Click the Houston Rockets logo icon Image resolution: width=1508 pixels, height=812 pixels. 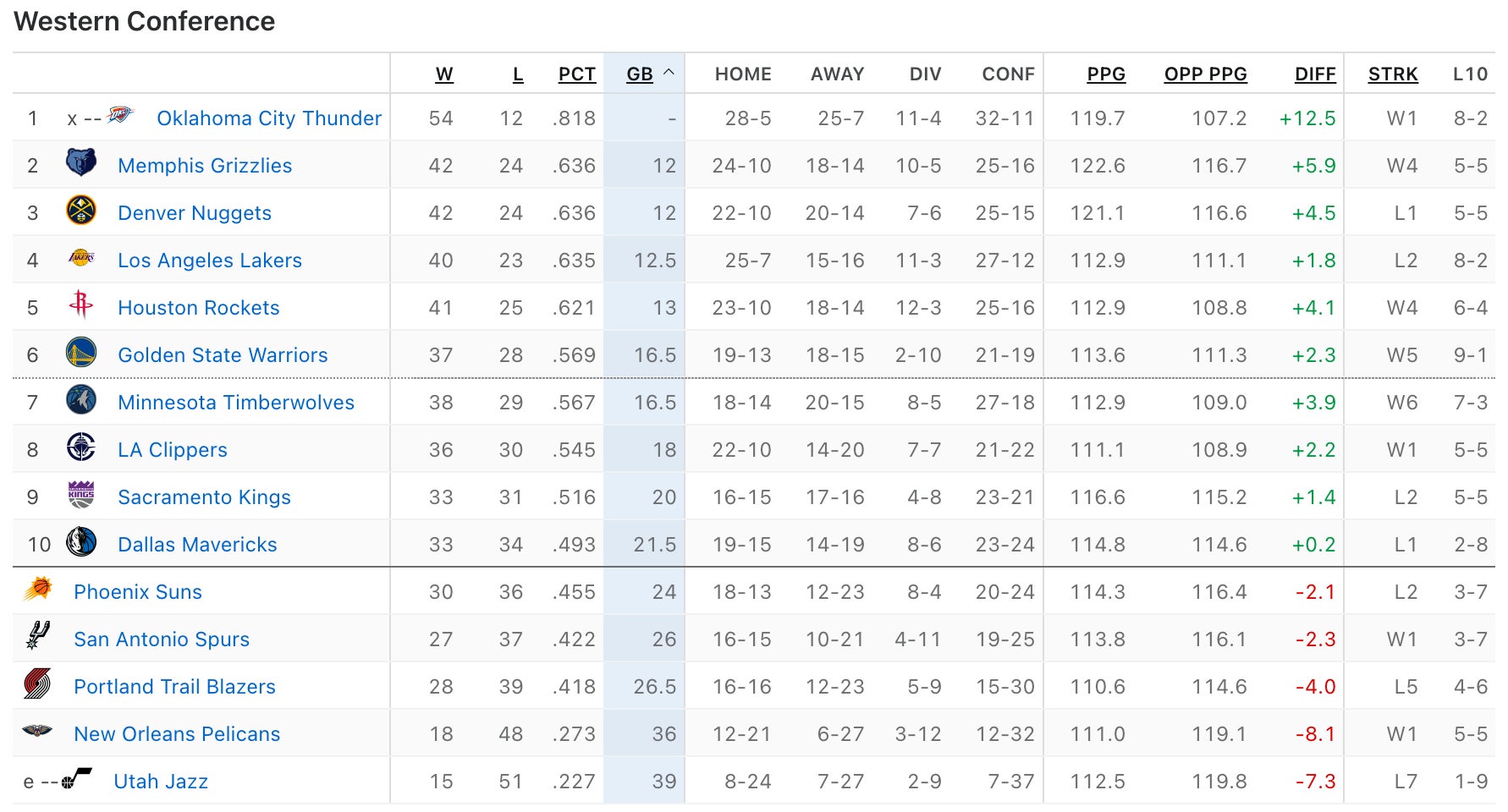(x=81, y=304)
